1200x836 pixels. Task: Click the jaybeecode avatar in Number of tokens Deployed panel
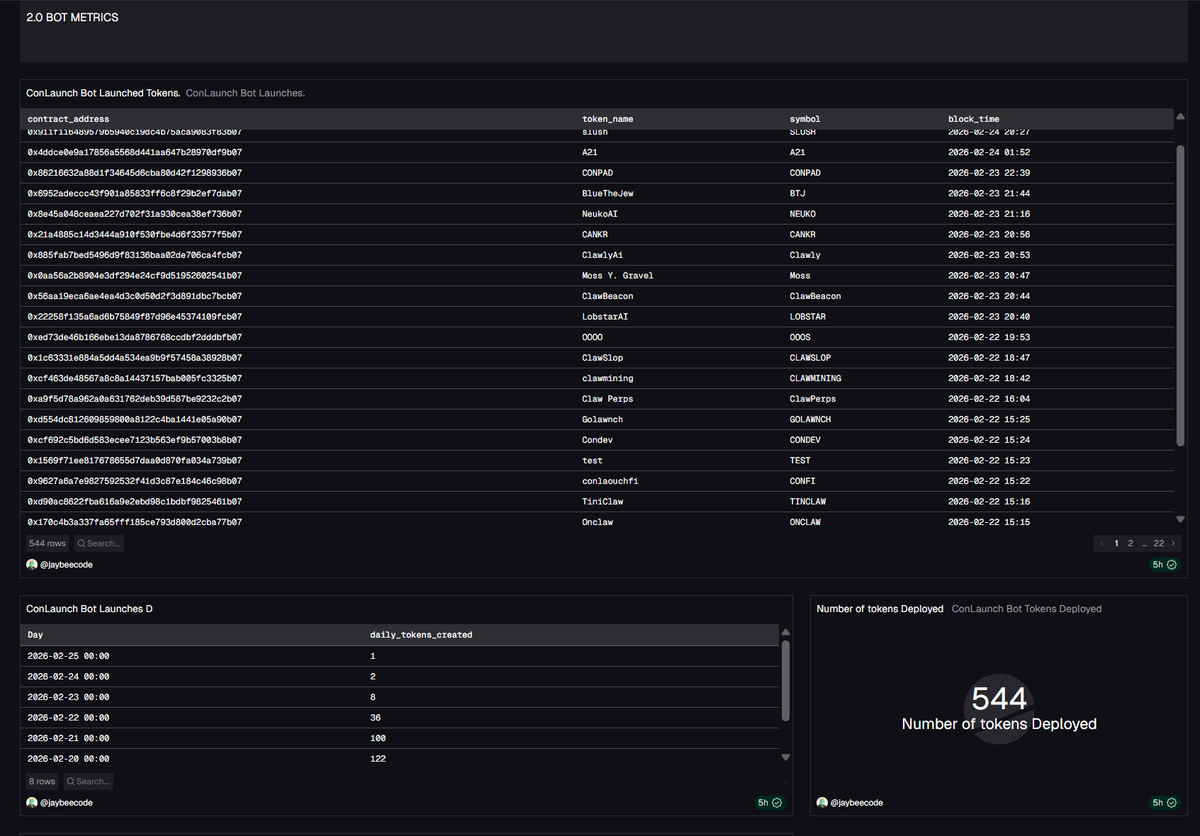(822, 803)
